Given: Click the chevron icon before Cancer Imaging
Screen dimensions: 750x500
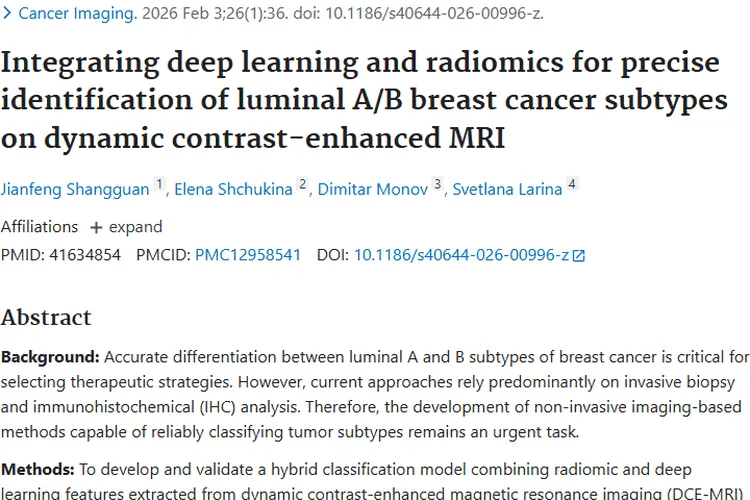Looking at the screenshot, I should point(7,14).
